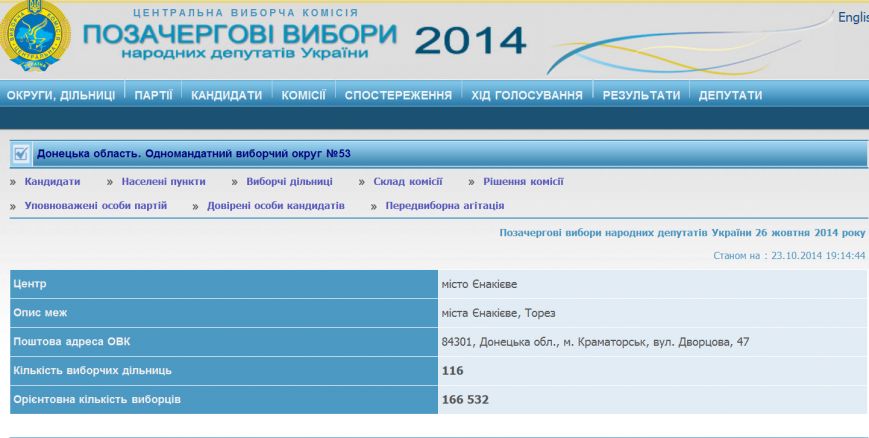The image size is (869, 438).
Task: Click the ПОЗАЧЕРГОВІ ВИБОРИ 2014 banner title
Action: pos(304,40)
